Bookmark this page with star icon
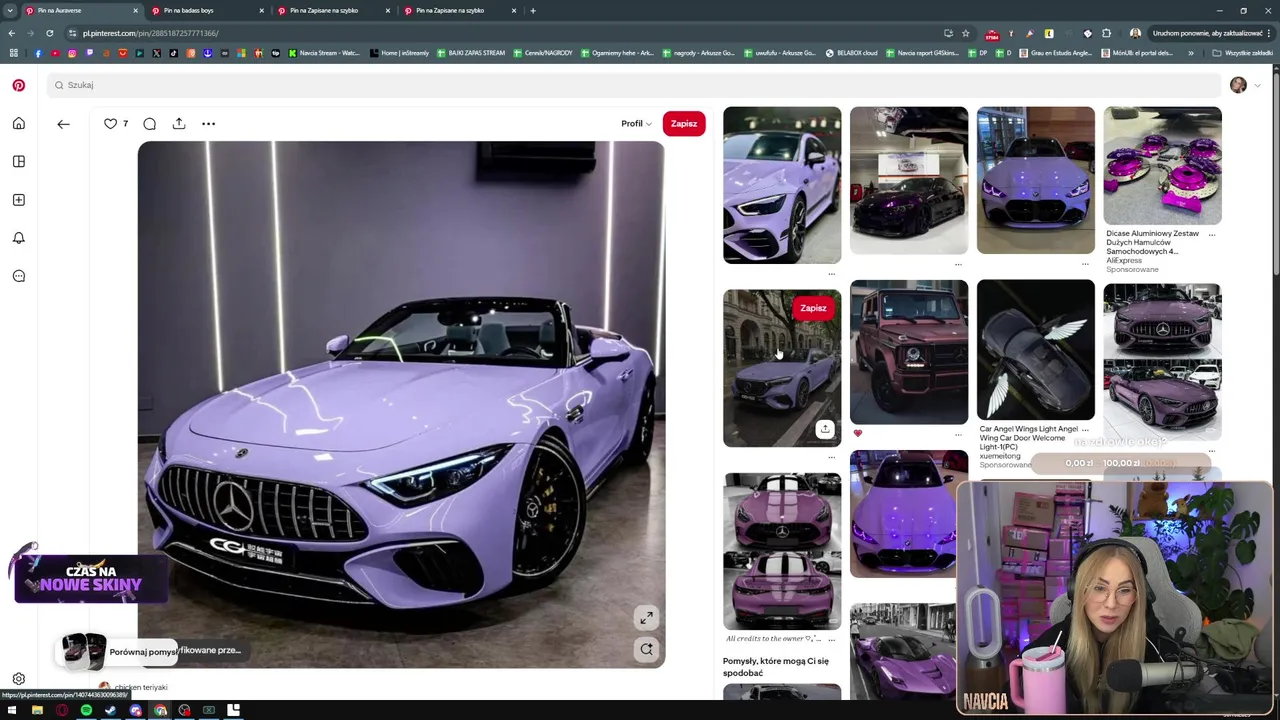This screenshot has width=1280, height=720. point(965,33)
